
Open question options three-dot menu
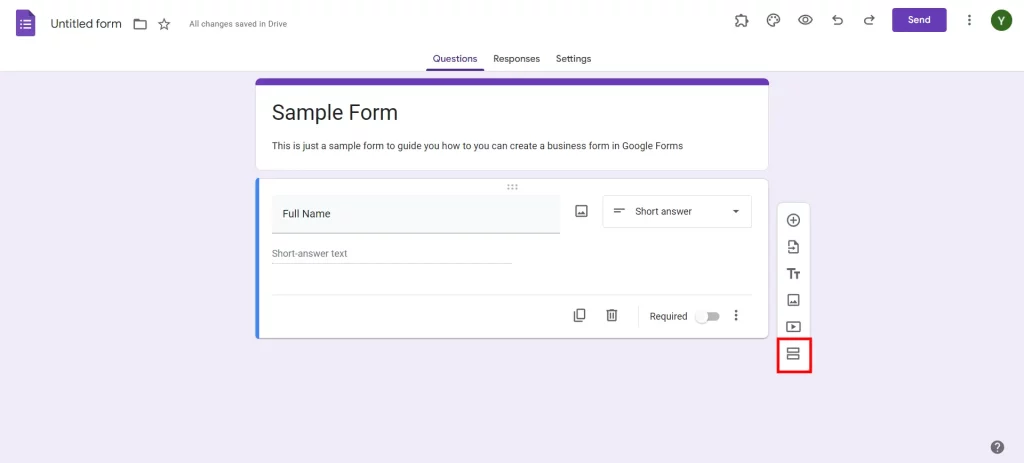coord(736,315)
